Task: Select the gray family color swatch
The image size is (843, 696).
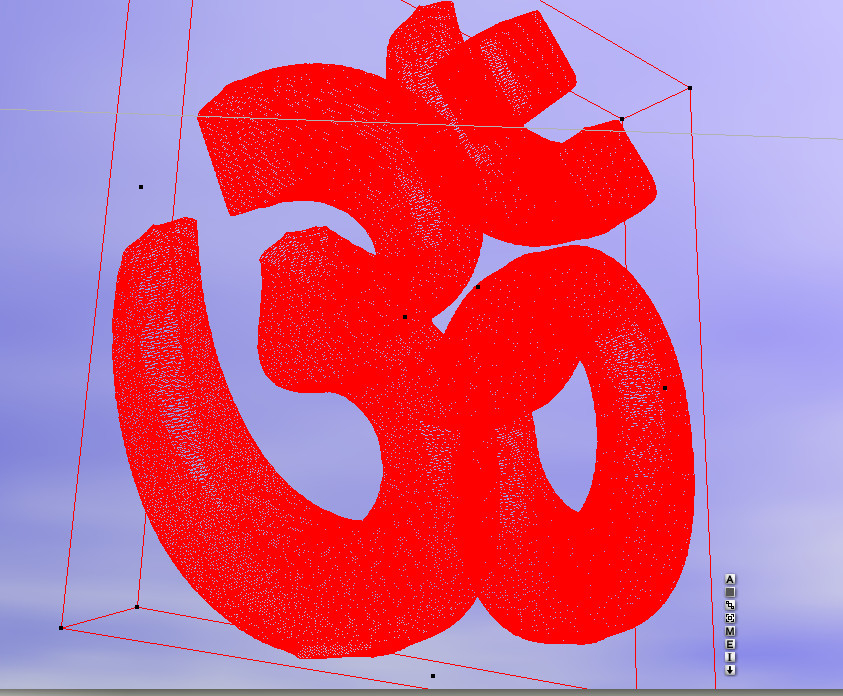Action: click(730, 591)
